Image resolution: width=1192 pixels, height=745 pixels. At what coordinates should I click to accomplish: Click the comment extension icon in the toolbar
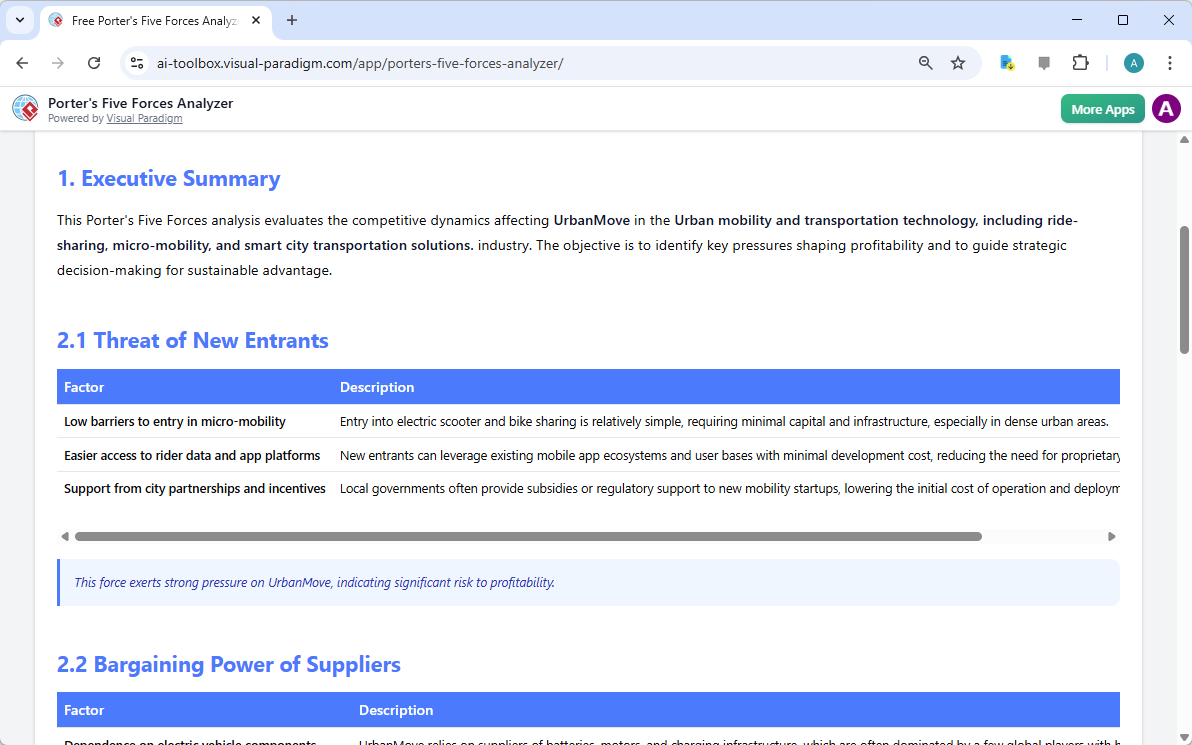(x=1044, y=62)
